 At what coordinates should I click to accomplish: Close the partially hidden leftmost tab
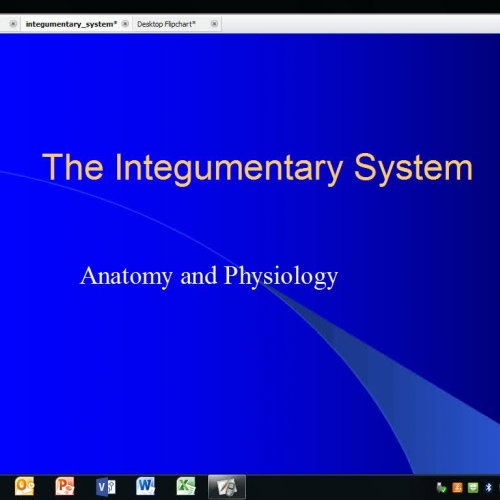point(13,24)
